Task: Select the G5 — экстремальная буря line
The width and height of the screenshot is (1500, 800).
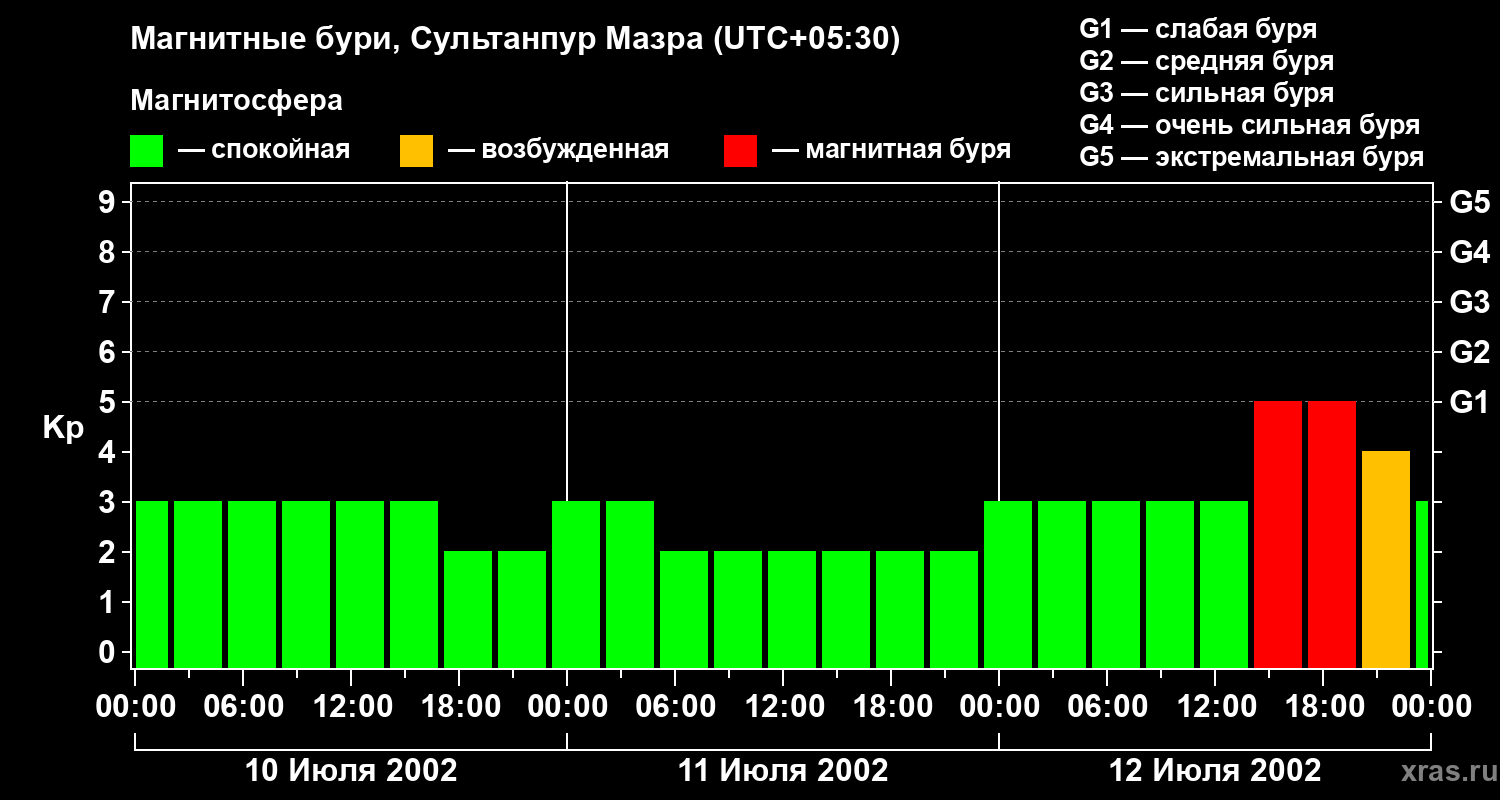Action: pyautogui.click(x=1252, y=157)
